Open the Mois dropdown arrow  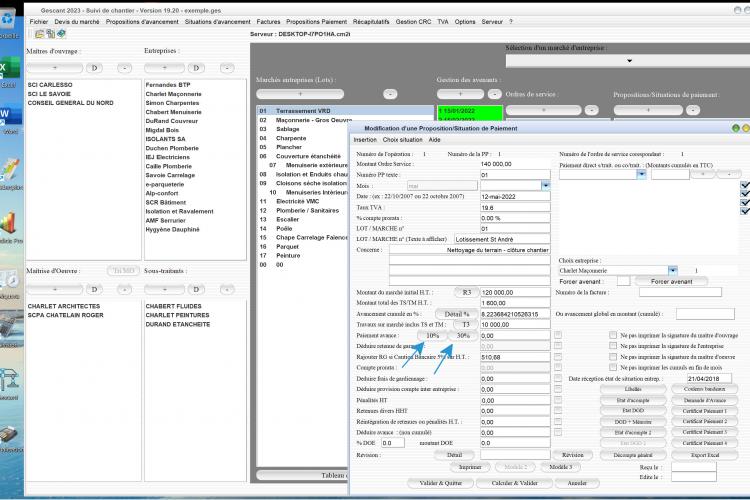coord(545,185)
